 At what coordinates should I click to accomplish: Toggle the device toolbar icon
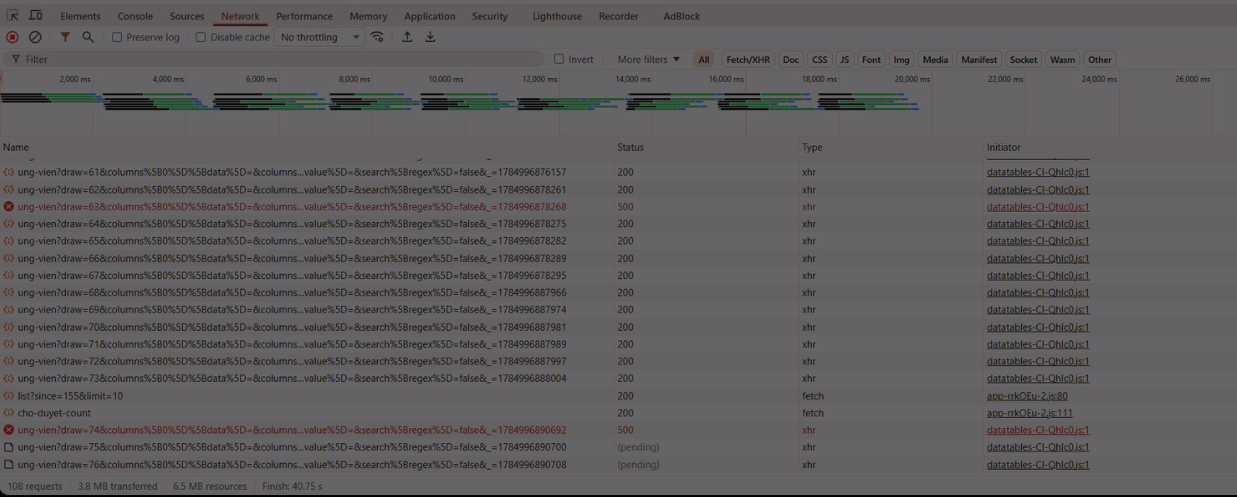click(x=35, y=16)
